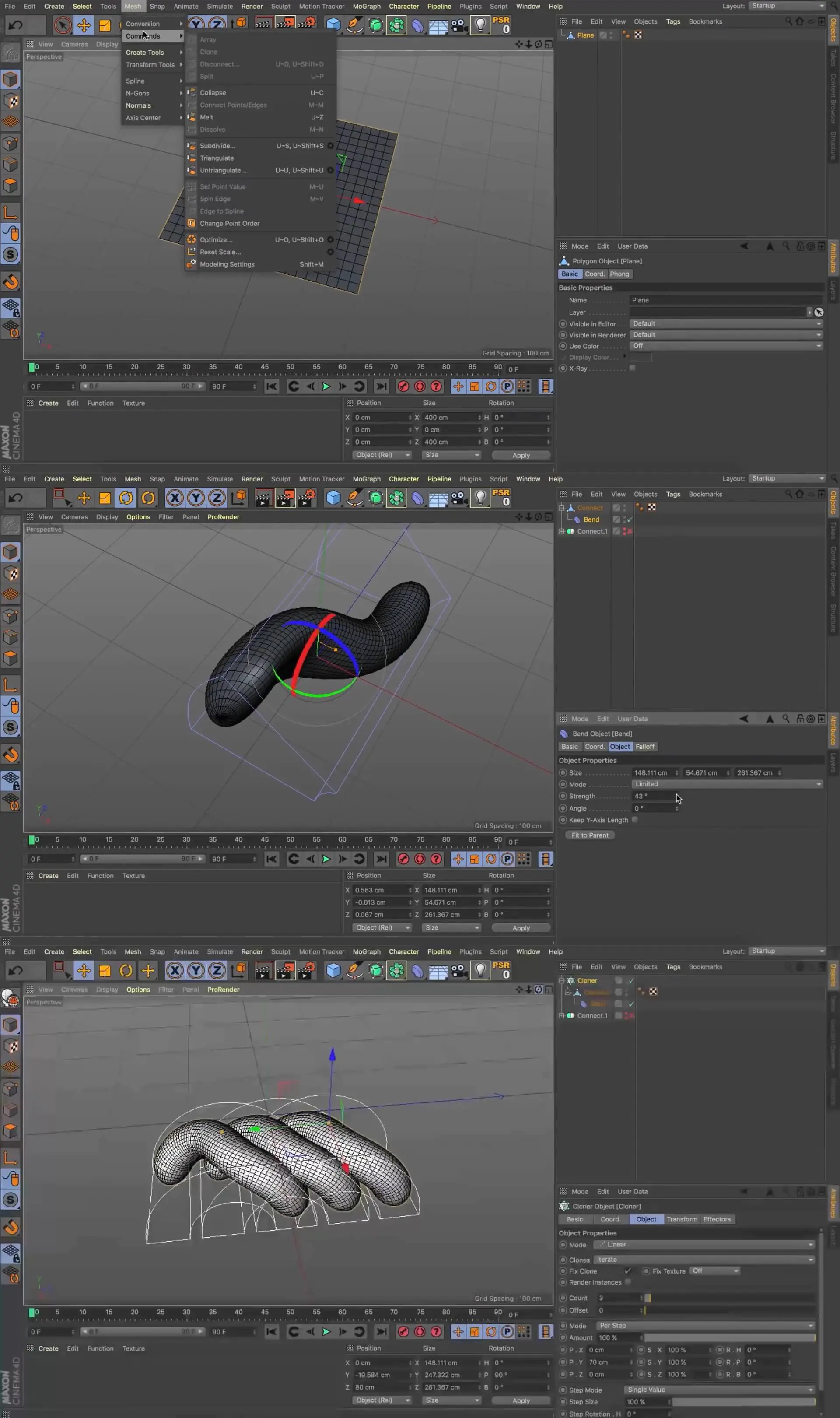The image size is (840, 1418).
Task: Select Edges mode in bottom window sidebar
Action: pyautogui.click(x=11, y=1109)
